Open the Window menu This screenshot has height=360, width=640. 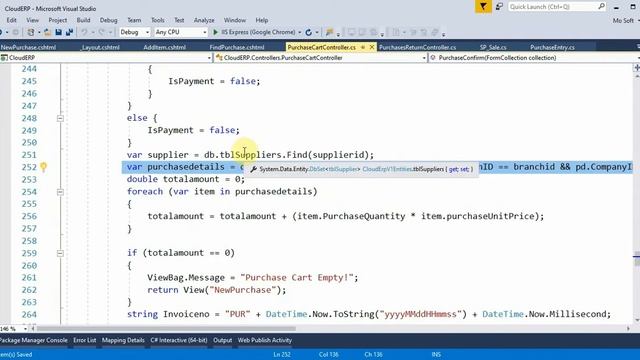[x=235, y=20]
